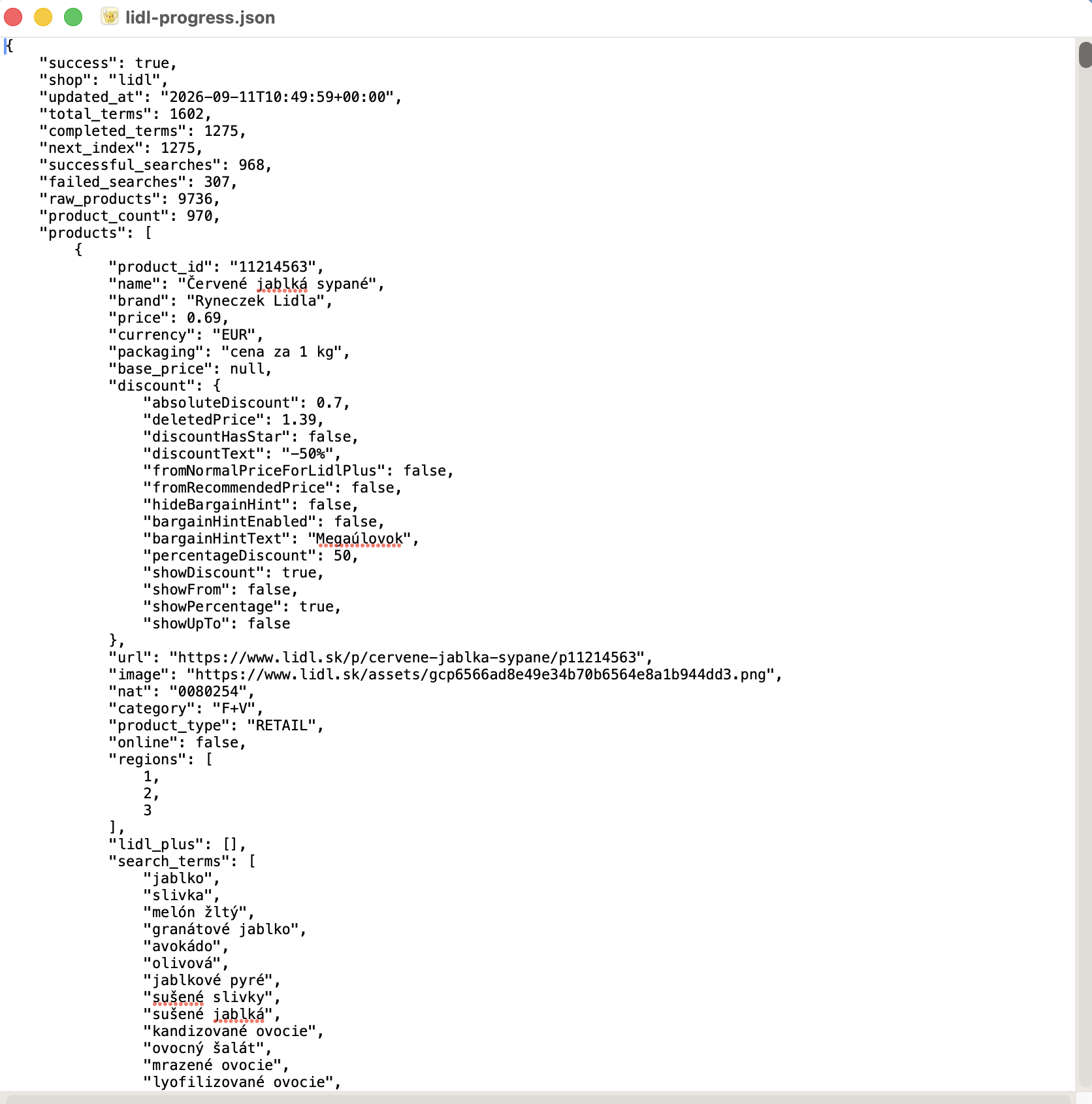Click the window title lidl-progress.json
Screen dimensions: 1092x1104
200,18
